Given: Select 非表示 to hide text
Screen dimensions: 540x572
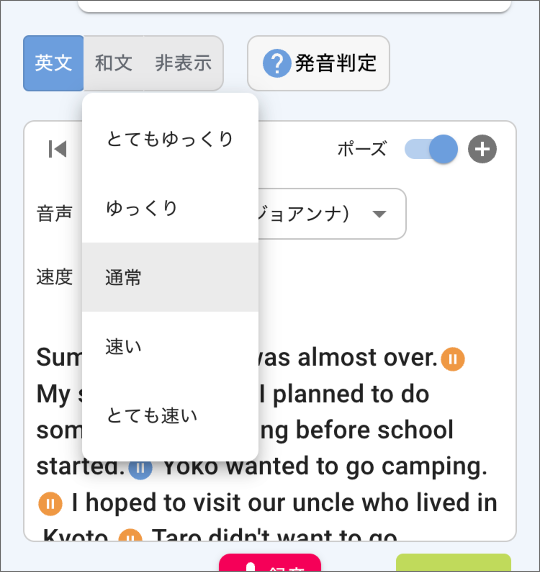Looking at the screenshot, I should click(x=183, y=63).
